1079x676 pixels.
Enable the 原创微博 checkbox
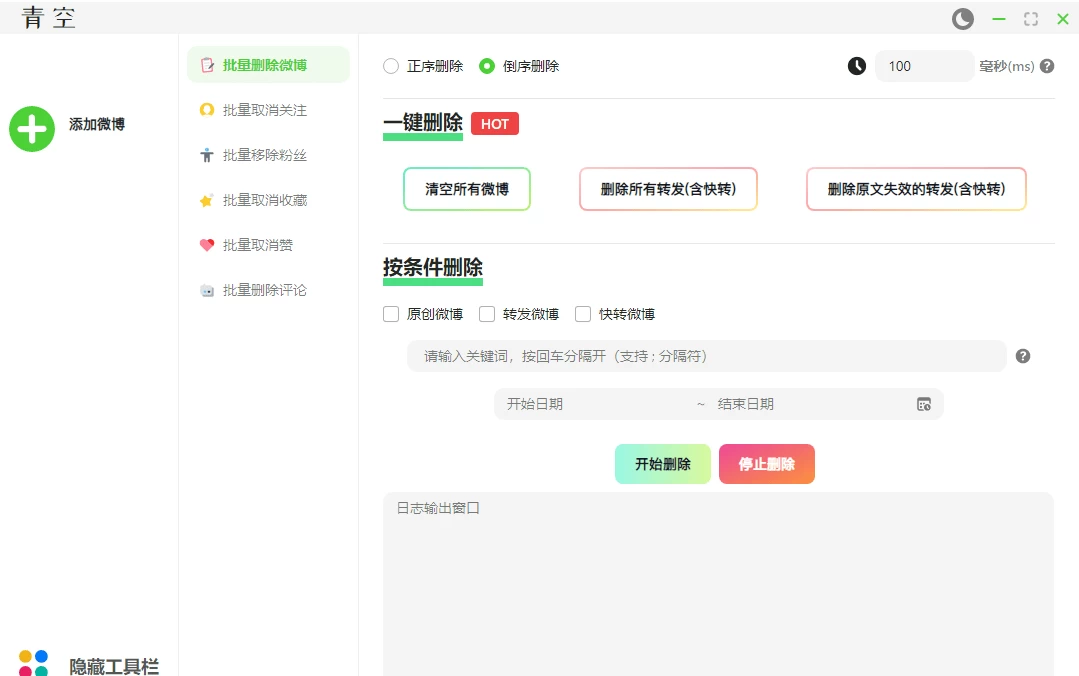[x=391, y=314]
